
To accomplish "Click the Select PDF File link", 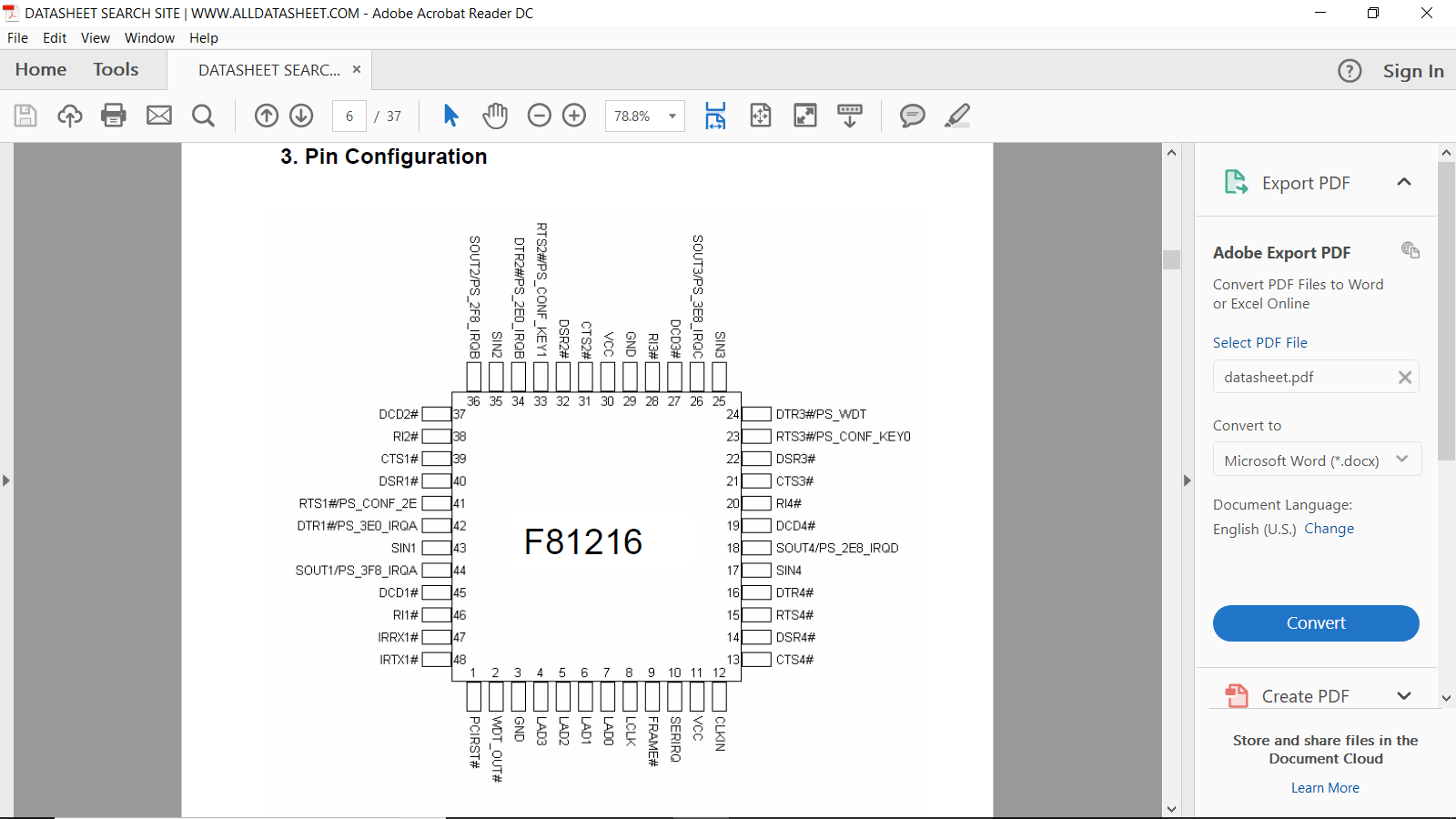I will (x=1260, y=342).
